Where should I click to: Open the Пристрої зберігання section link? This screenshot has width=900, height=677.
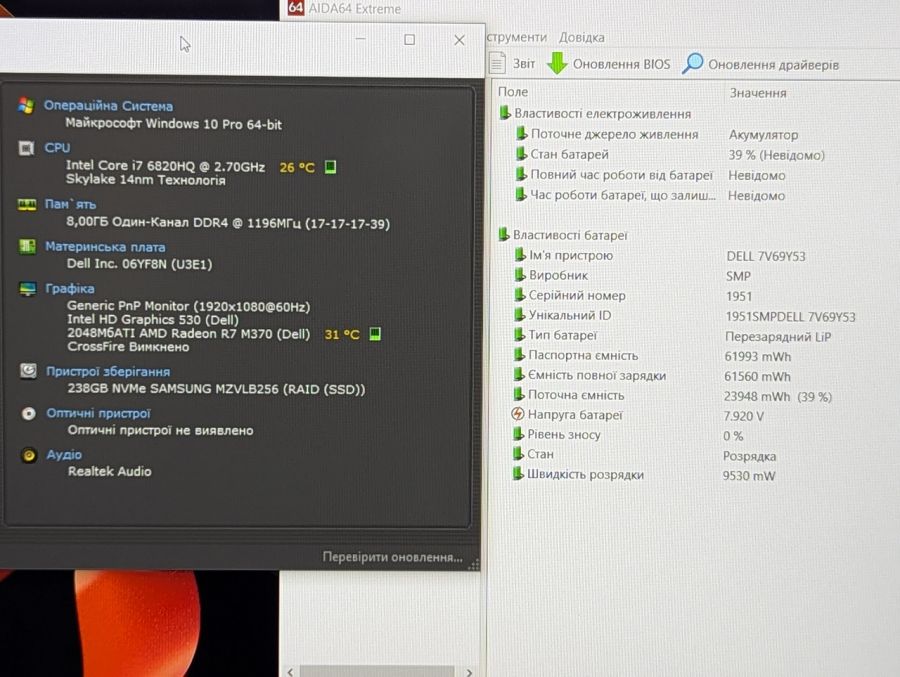[x=108, y=372]
